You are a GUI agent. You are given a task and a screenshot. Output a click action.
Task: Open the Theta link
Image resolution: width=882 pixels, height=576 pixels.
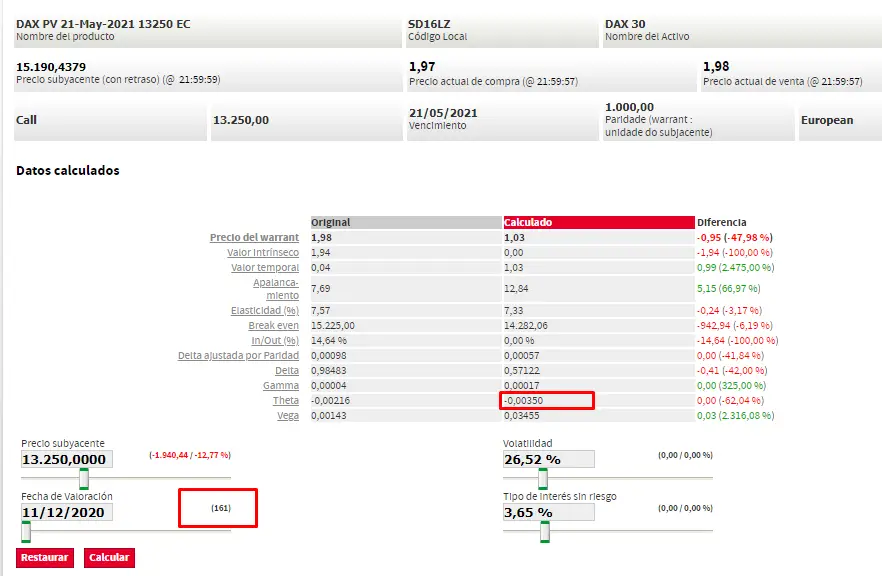(286, 400)
